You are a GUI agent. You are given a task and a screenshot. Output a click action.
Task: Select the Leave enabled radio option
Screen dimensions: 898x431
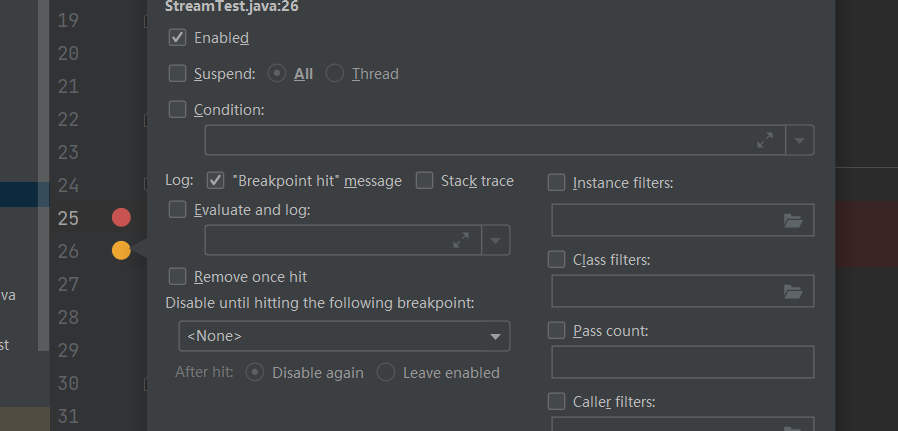pos(386,372)
